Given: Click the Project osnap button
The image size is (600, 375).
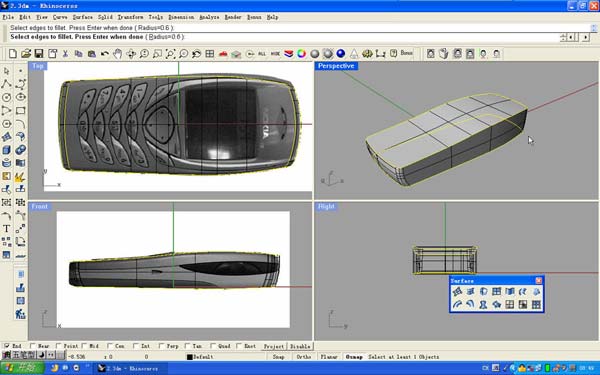Looking at the screenshot, I should pos(274,346).
